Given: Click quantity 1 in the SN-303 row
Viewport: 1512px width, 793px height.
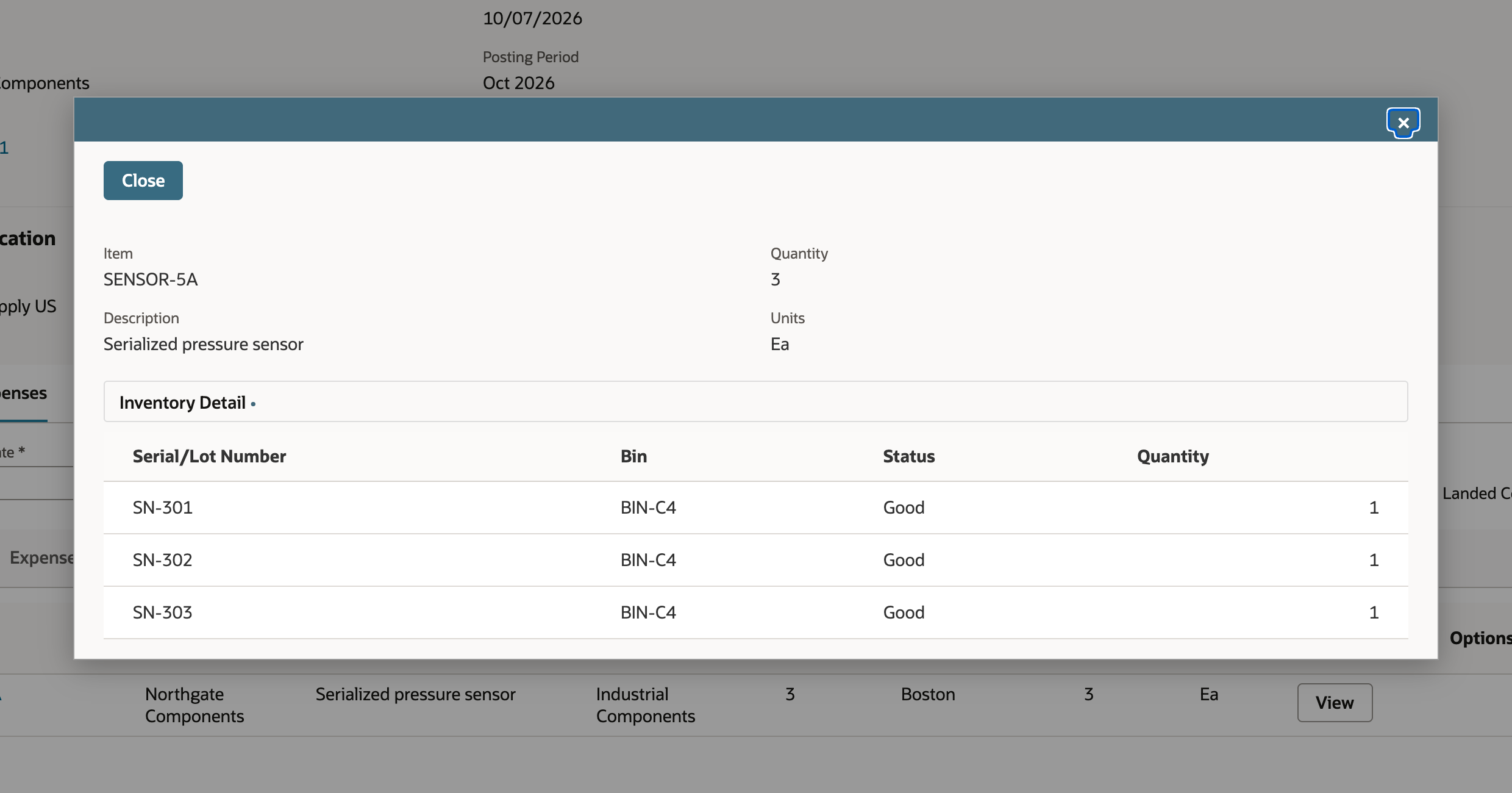Looking at the screenshot, I should click(1374, 612).
